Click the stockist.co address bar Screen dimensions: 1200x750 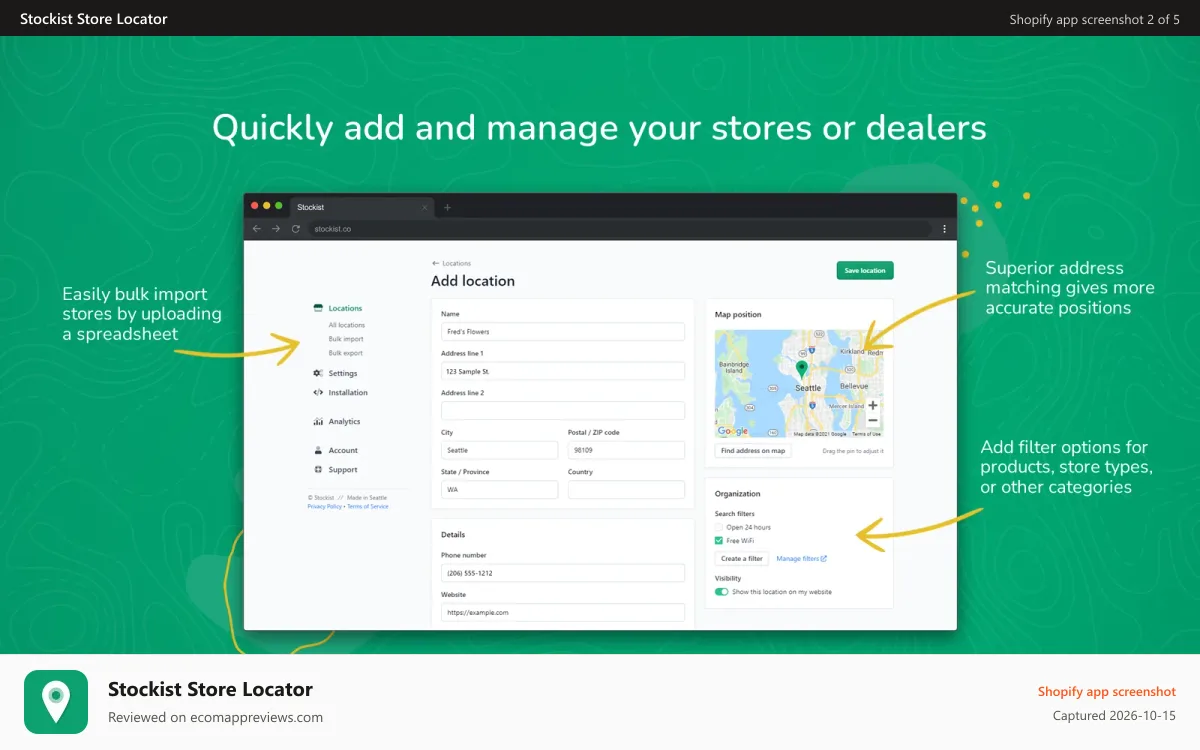(x=620, y=229)
